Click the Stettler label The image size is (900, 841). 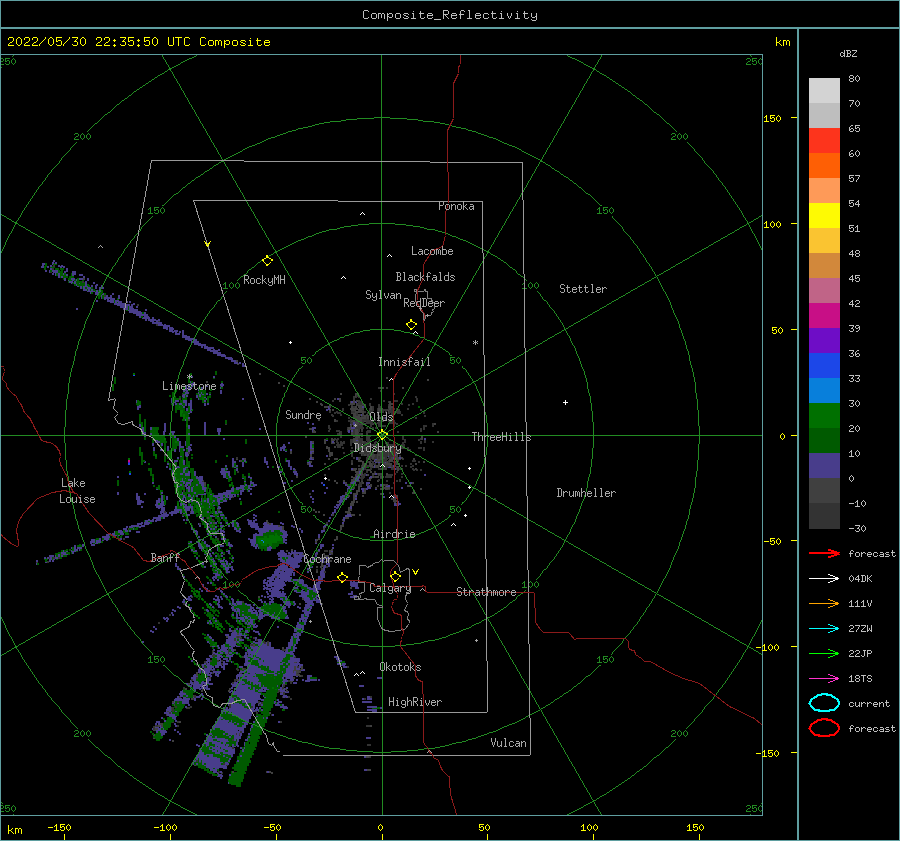[x=583, y=289]
